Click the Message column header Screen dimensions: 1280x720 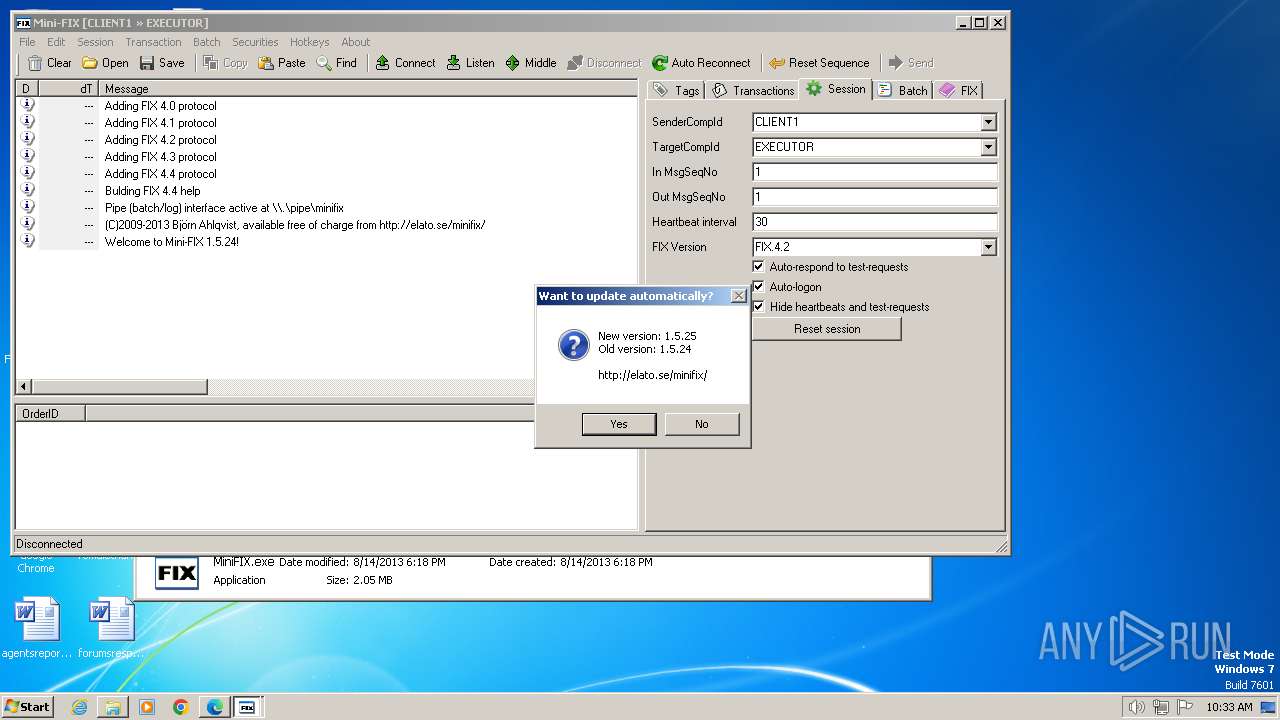coord(368,89)
